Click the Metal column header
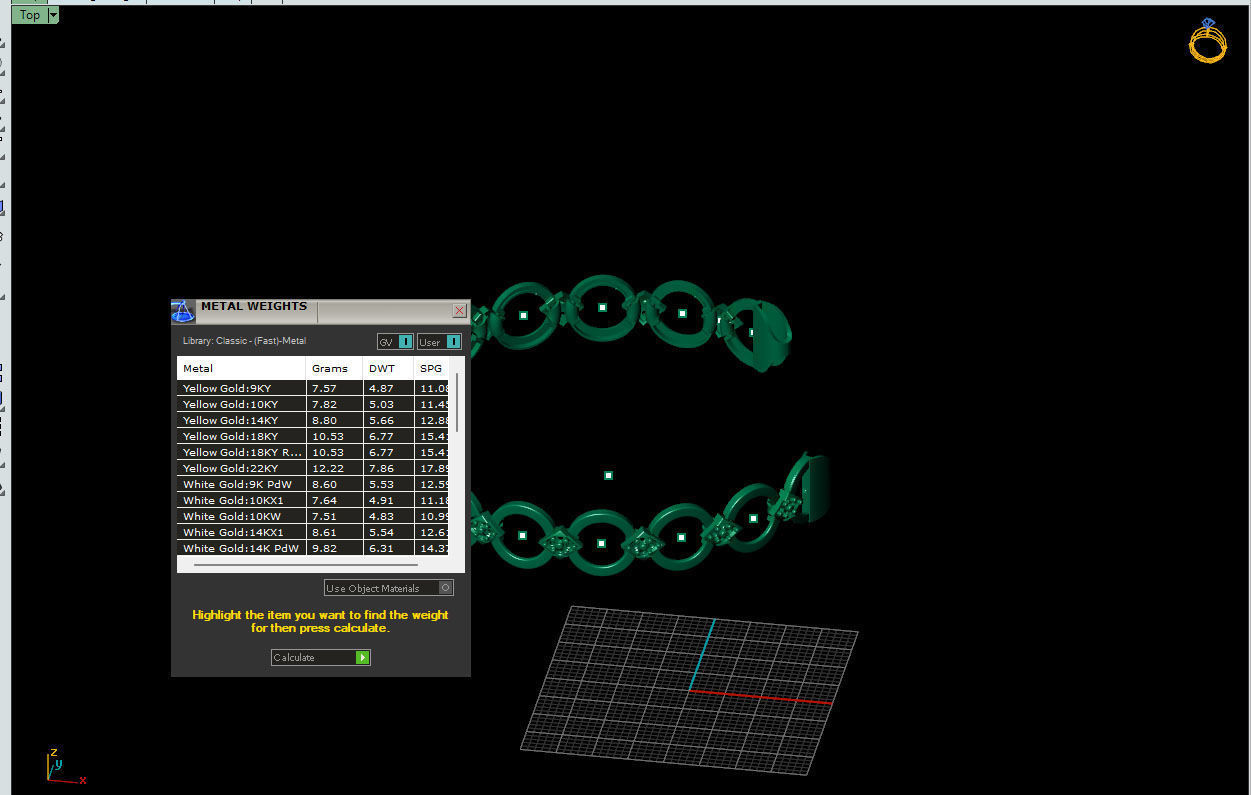The height and width of the screenshot is (795, 1251). [x=241, y=368]
